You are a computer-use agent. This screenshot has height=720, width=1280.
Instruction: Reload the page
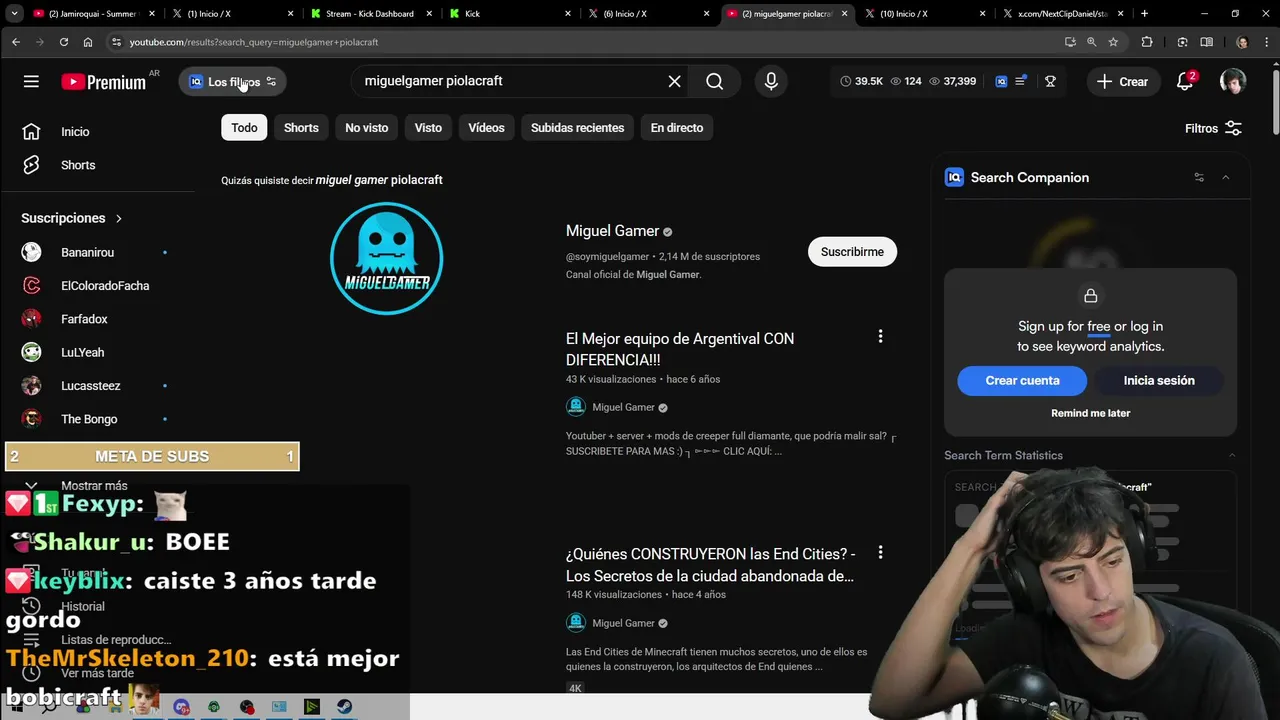tap(64, 42)
